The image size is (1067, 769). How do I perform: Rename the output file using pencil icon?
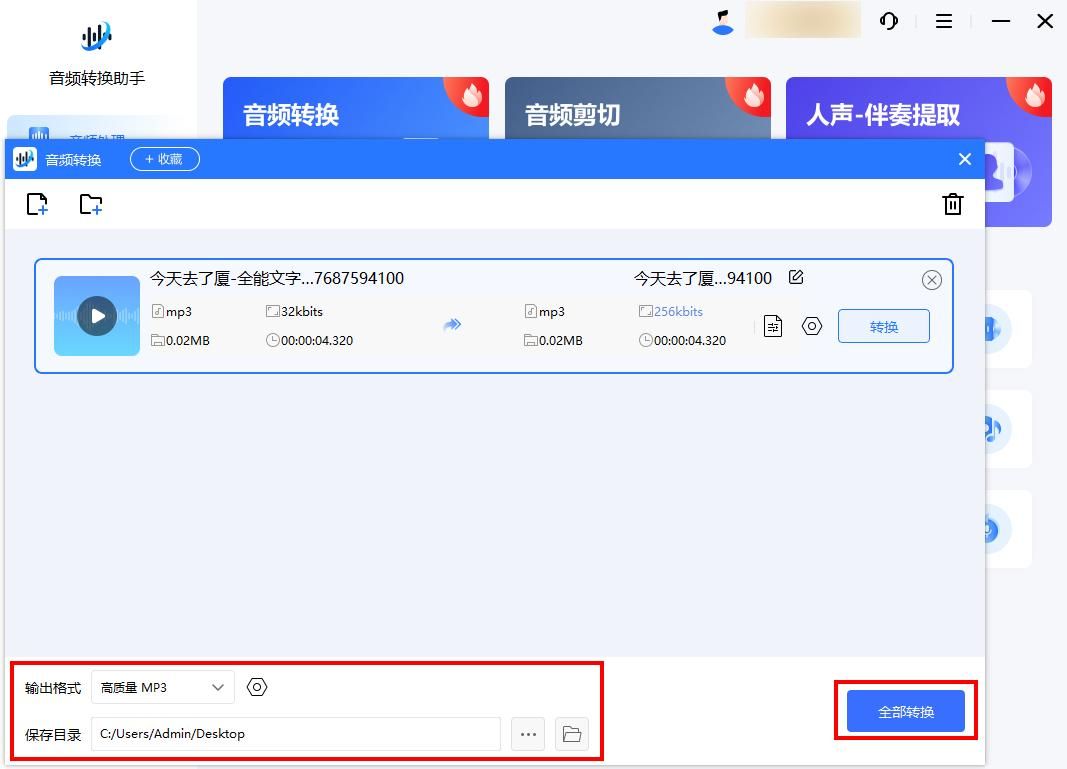click(x=796, y=278)
